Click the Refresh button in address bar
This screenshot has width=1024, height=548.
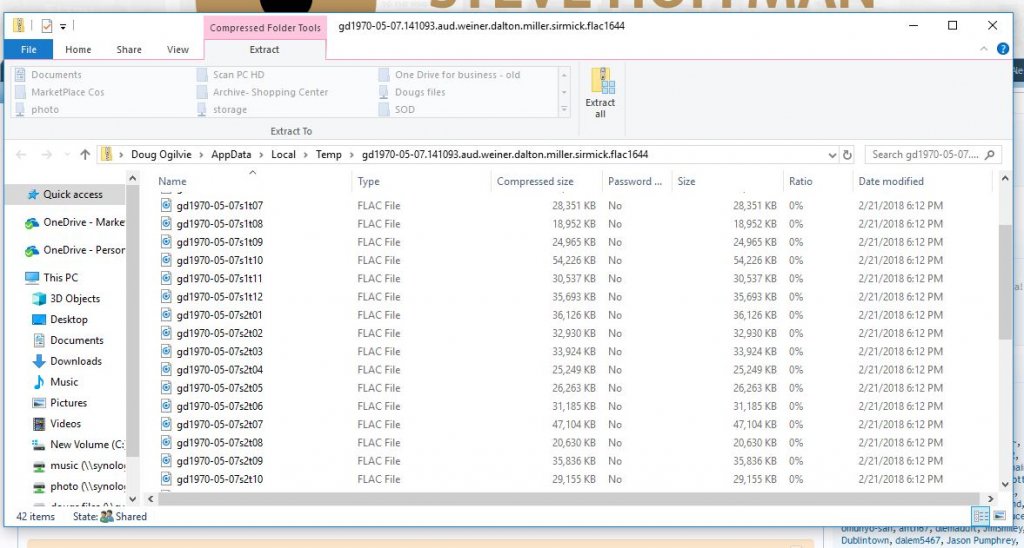coord(847,155)
